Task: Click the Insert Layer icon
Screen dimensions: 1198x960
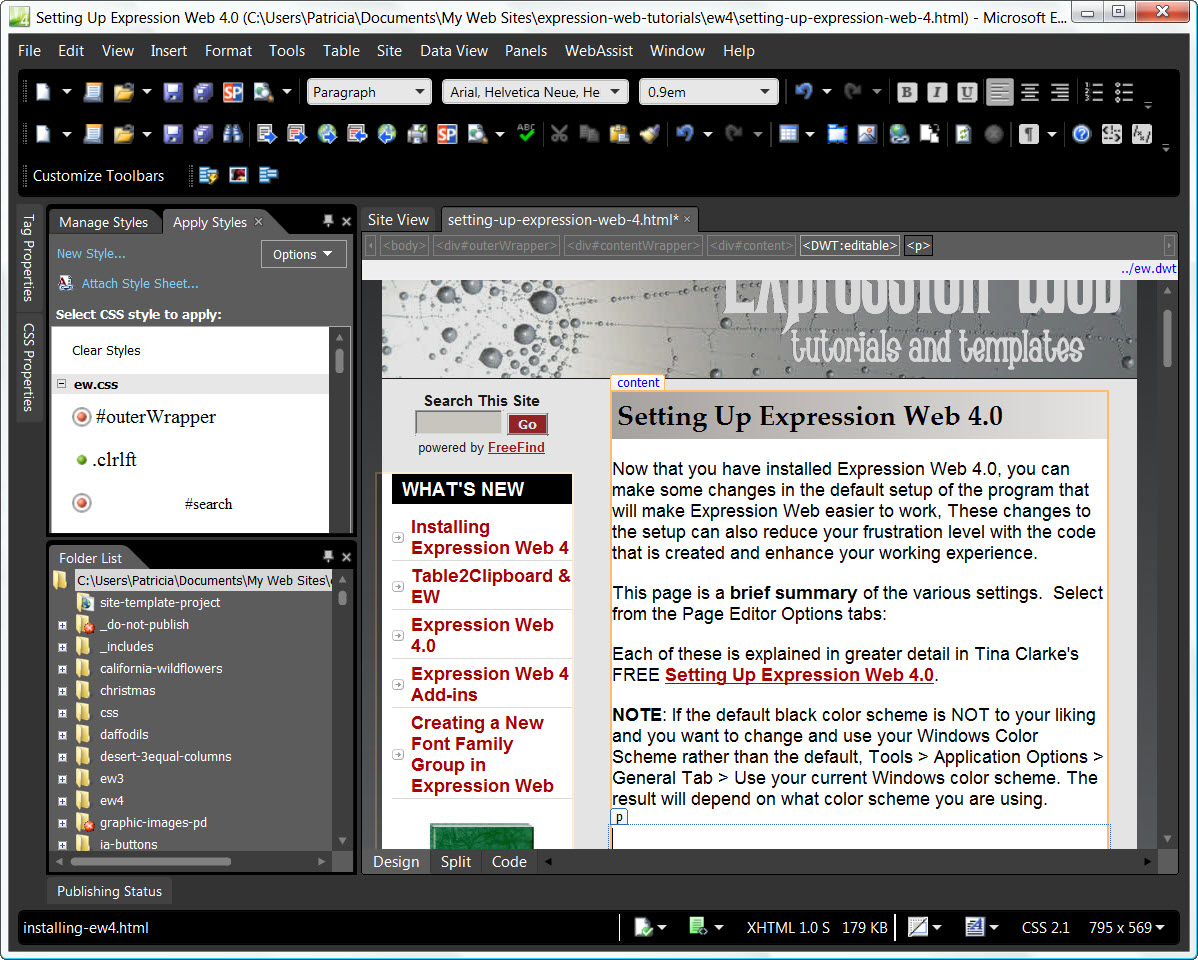Action: 837,135
